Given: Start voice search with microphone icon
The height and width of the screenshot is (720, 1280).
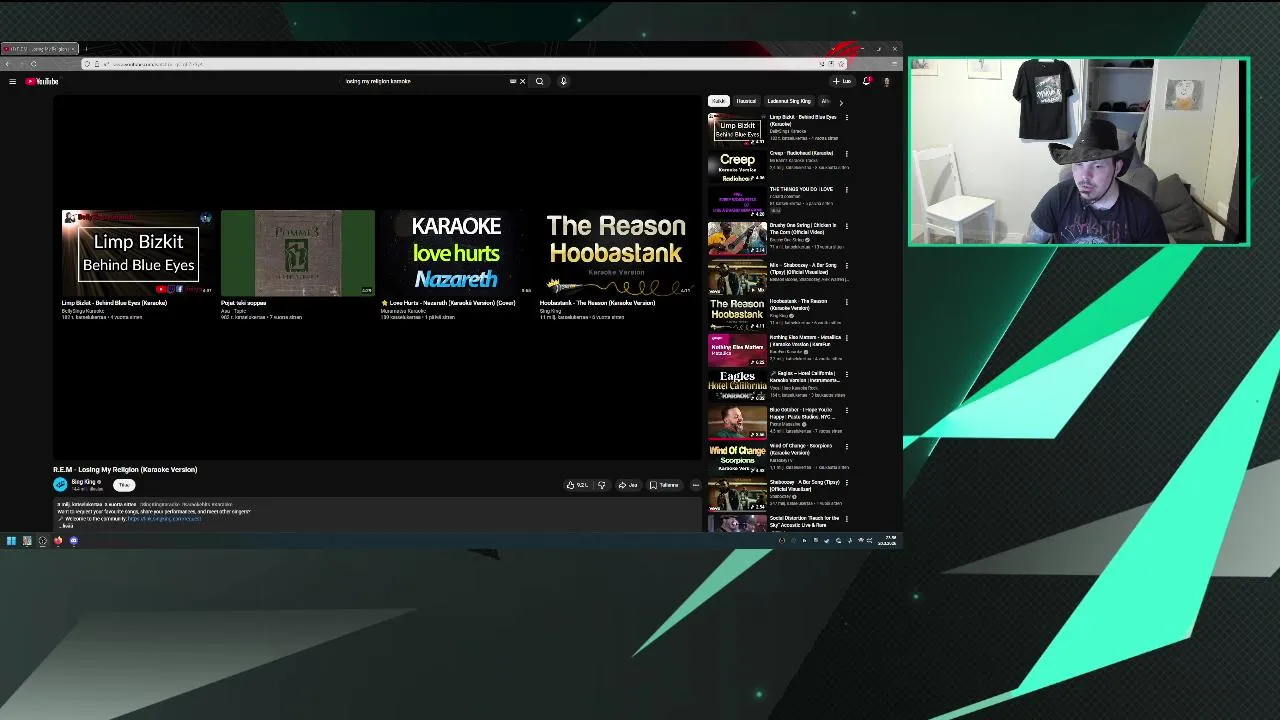Looking at the screenshot, I should (x=563, y=81).
